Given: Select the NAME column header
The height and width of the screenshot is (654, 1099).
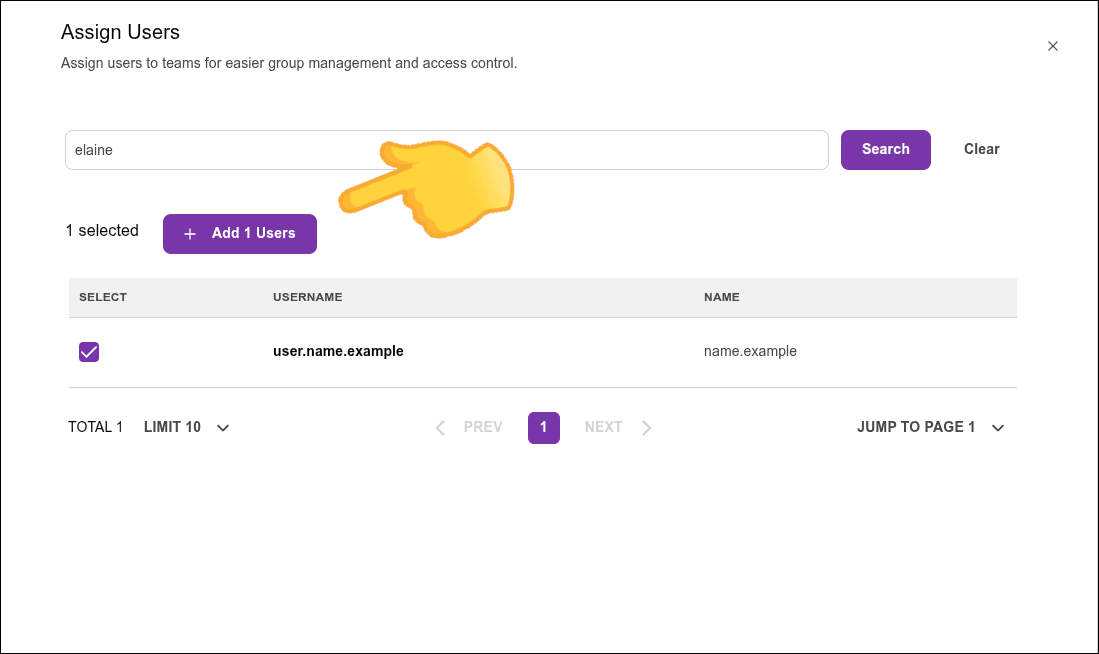Looking at the screenshot, I should (721, 297).
